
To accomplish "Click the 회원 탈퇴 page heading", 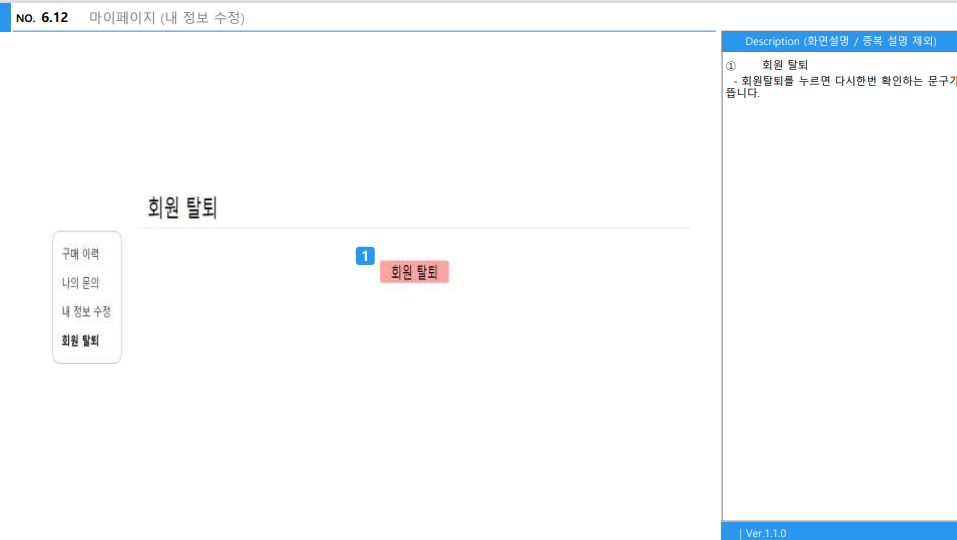I will 182,207.
